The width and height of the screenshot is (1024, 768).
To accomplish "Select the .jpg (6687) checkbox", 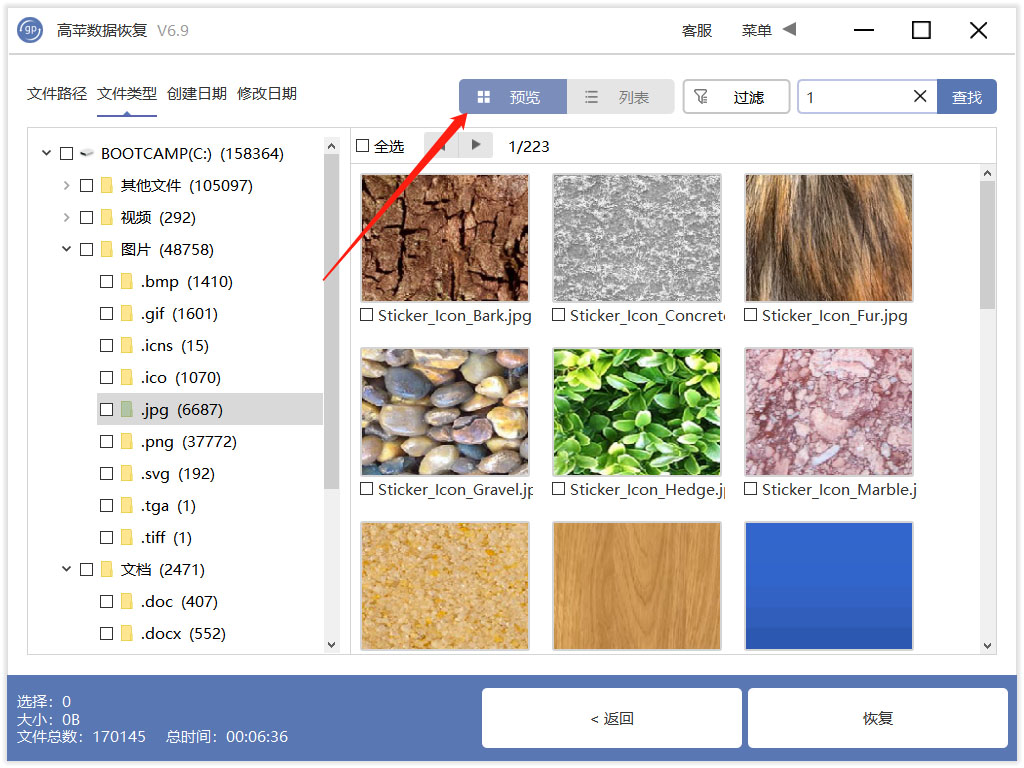I will 106,409.
